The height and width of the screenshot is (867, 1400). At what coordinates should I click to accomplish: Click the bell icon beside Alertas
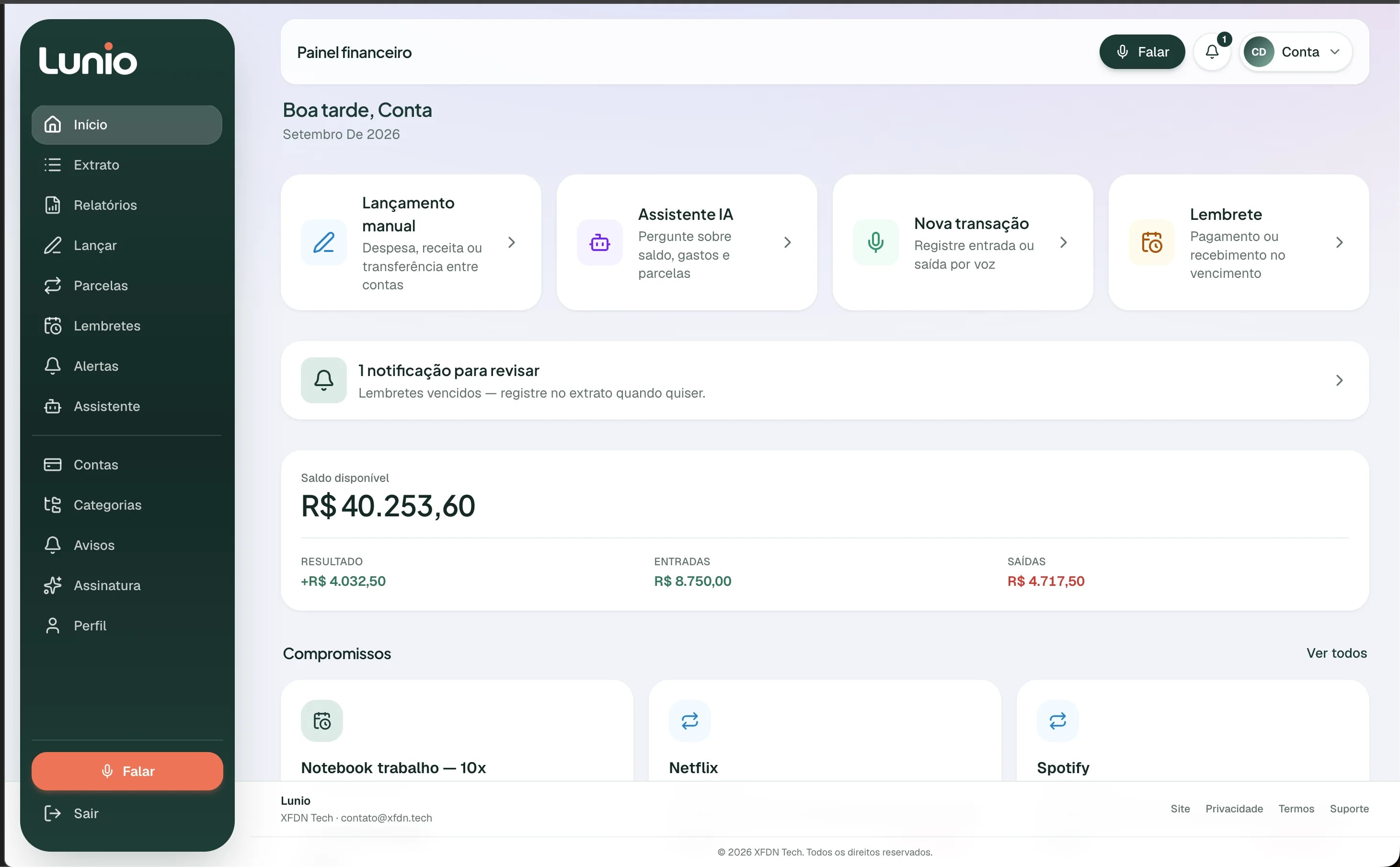click(x=53, y=366)
